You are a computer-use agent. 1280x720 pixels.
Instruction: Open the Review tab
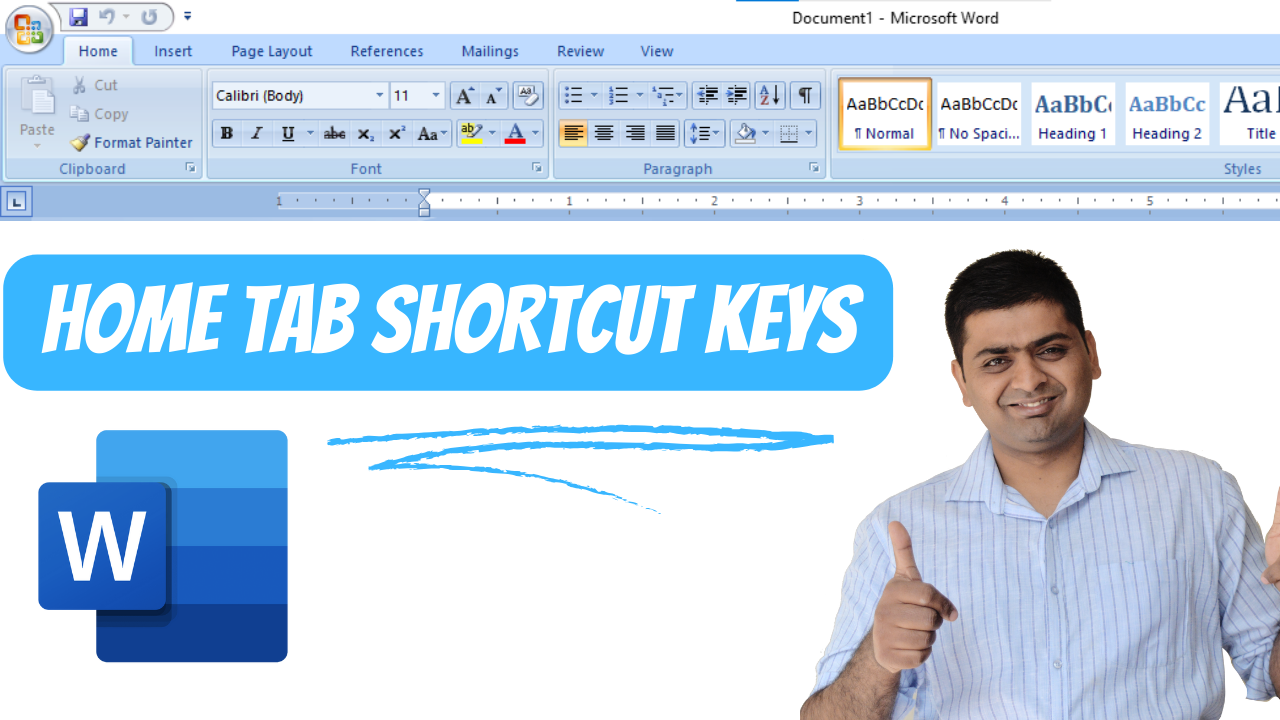(x=581, y=51)
